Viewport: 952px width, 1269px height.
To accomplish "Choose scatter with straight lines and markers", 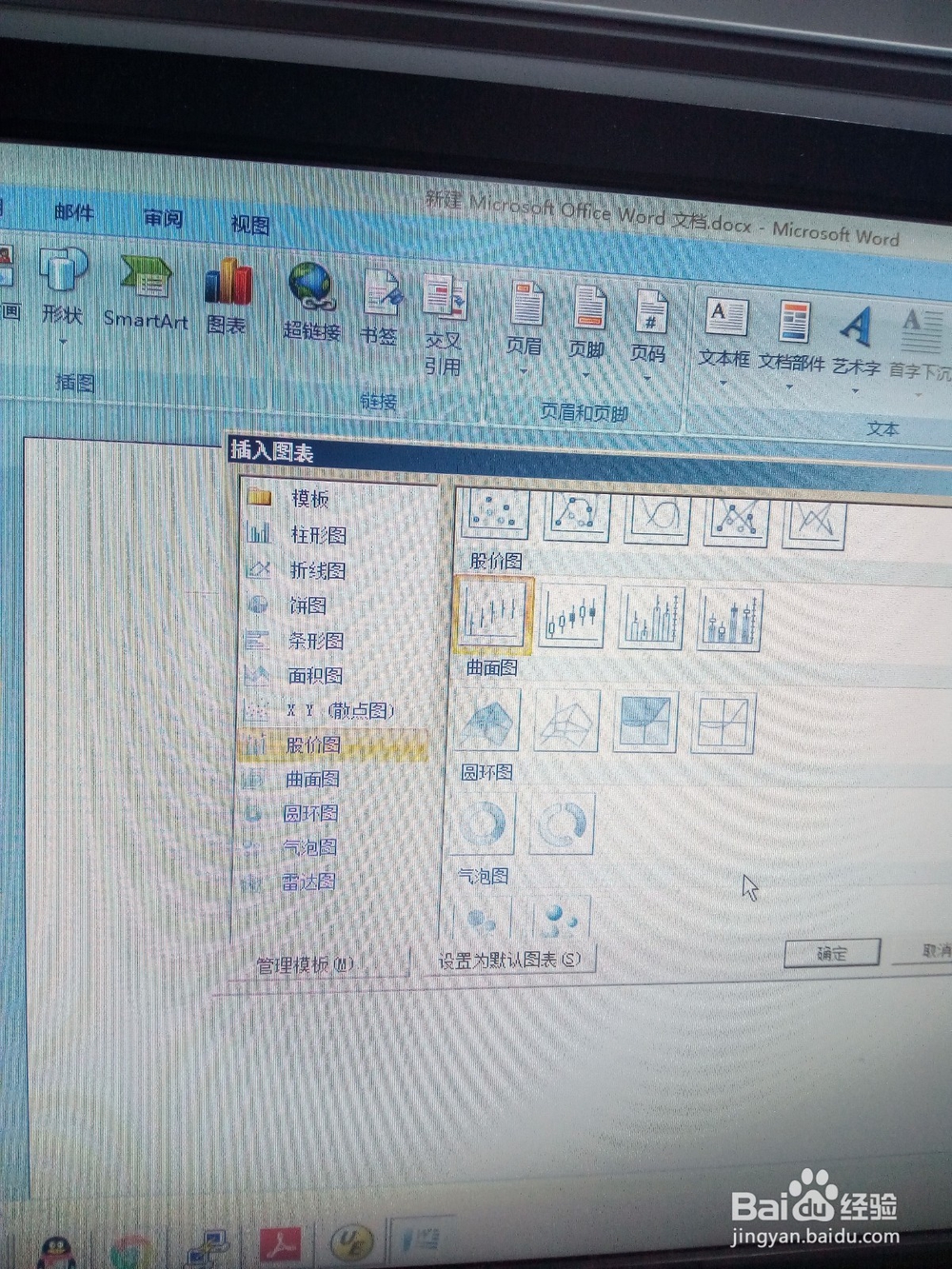I will click(x=736, y=521).
